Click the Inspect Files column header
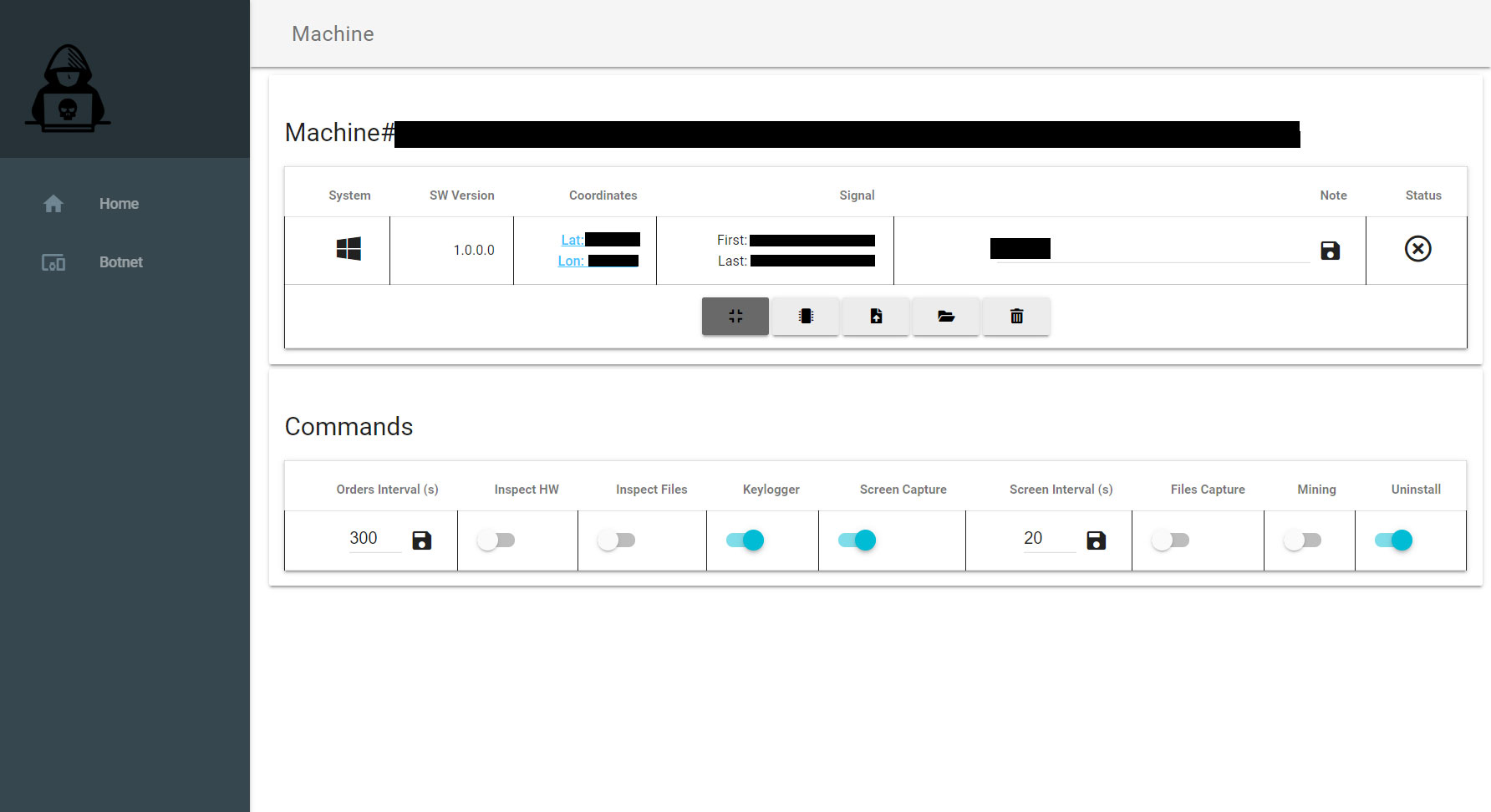Image resolution: width=1491 pixels, height=812 pixels. pos(652,490)
